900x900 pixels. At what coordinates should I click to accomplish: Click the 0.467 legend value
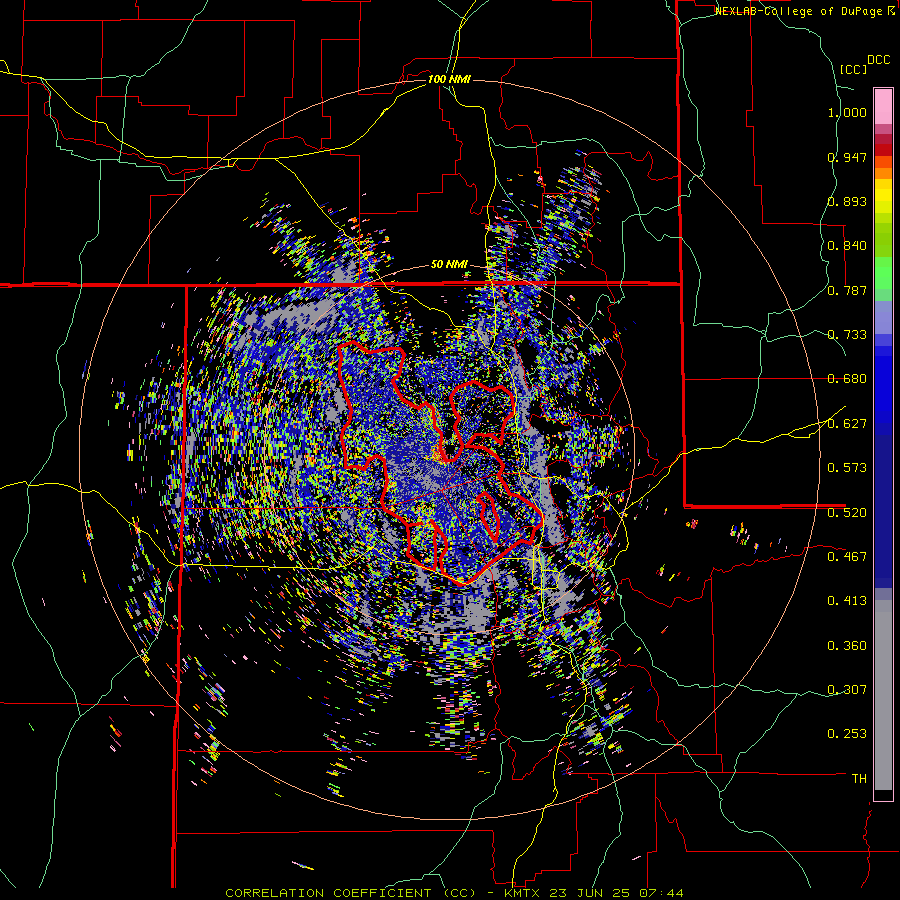(x=847, y=556)
